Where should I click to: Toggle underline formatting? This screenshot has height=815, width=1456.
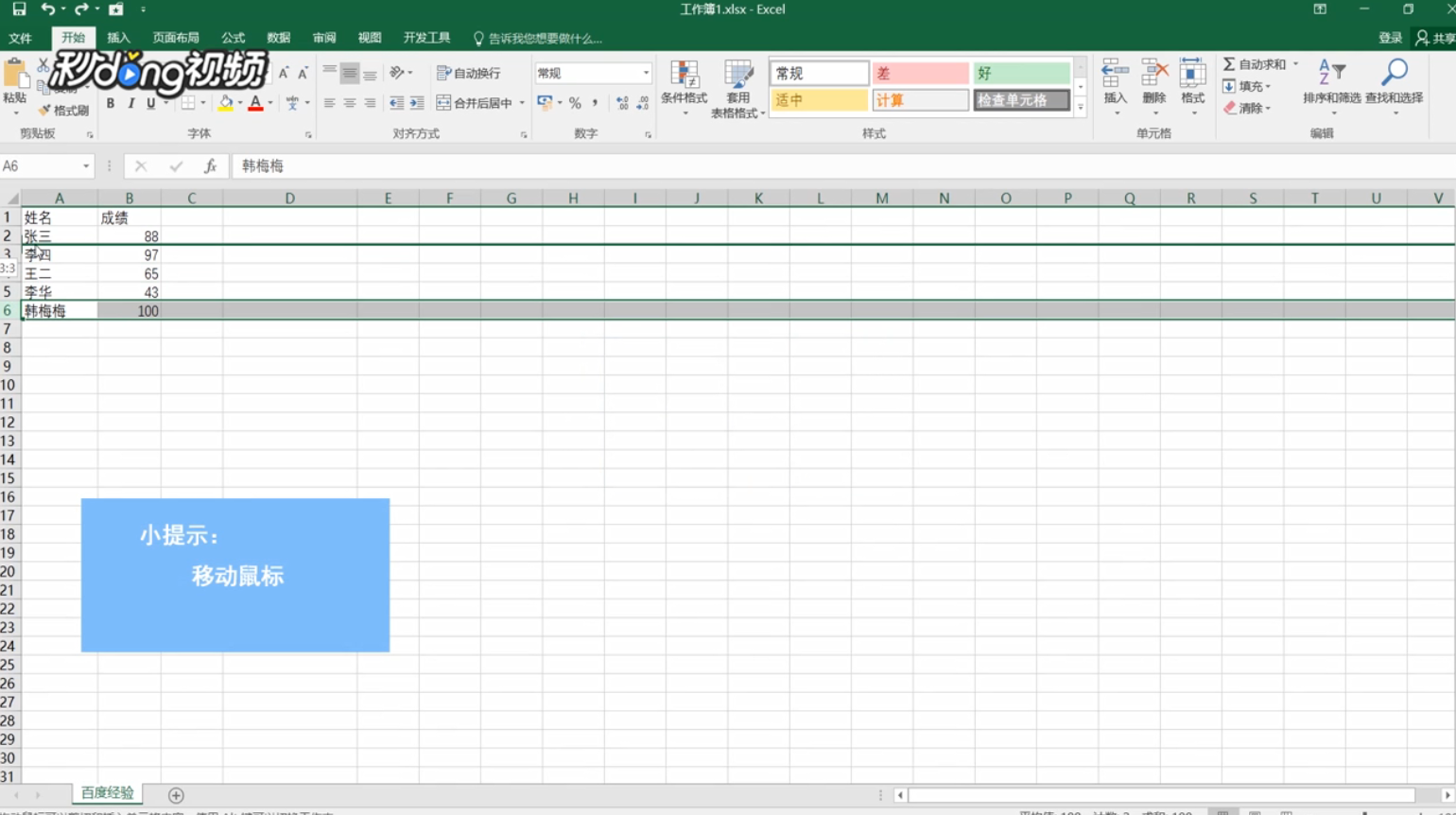(x=150, y=103)
